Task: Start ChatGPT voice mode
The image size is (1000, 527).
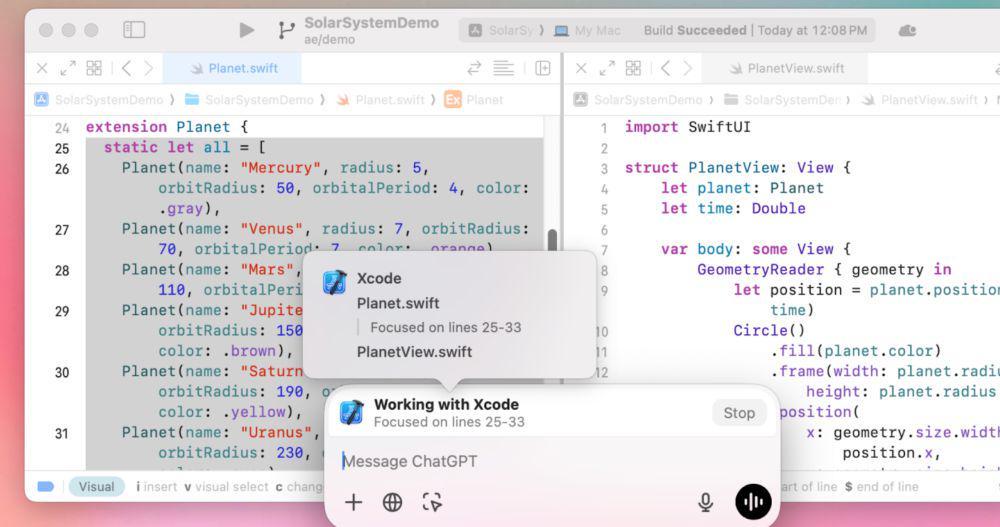Action: 753,502
